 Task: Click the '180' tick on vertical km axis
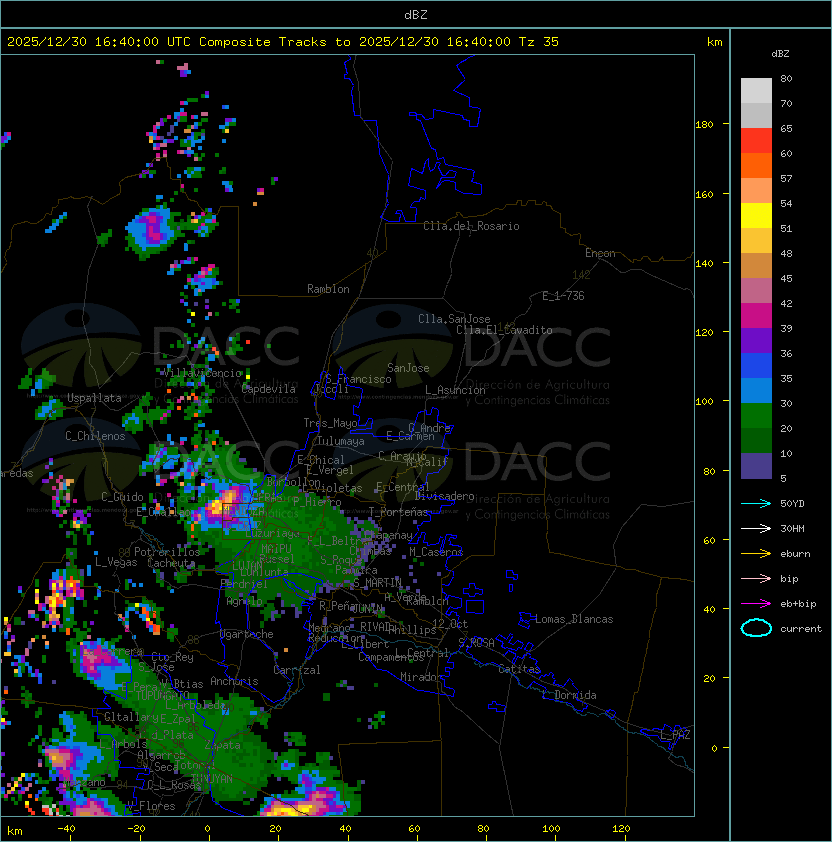[704, 125]
